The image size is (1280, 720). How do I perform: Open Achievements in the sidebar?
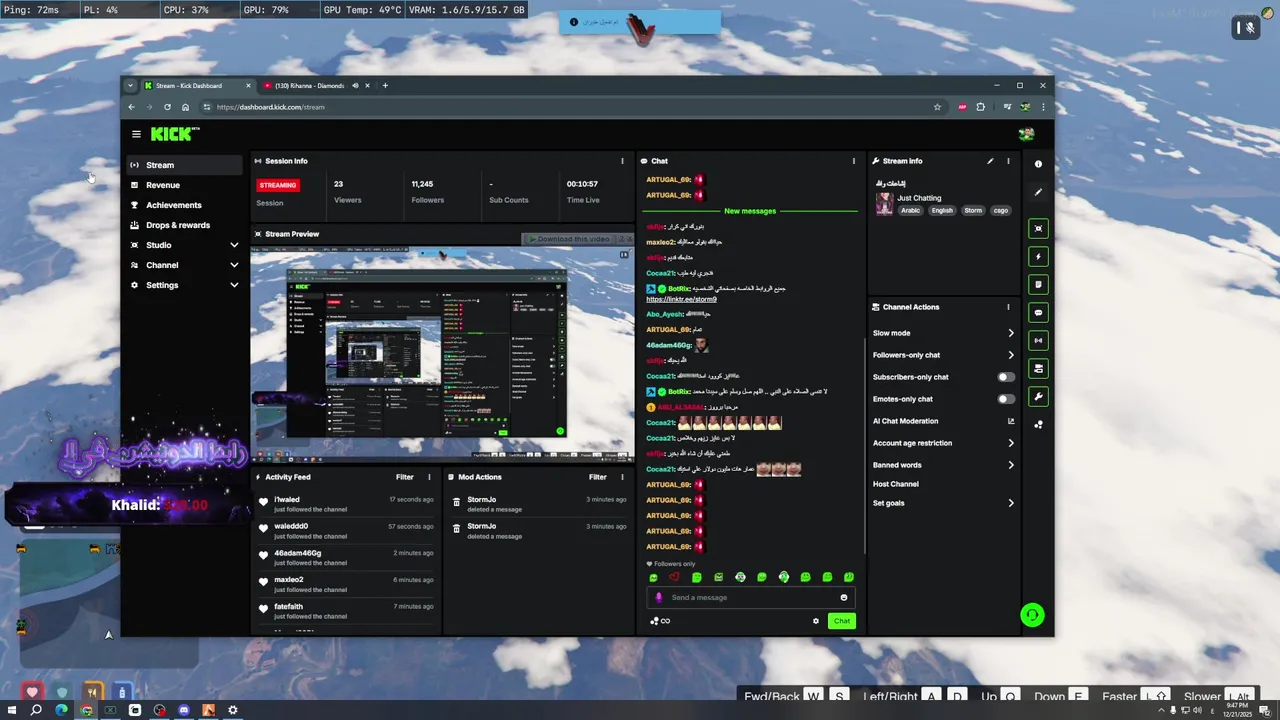point(184,205)
